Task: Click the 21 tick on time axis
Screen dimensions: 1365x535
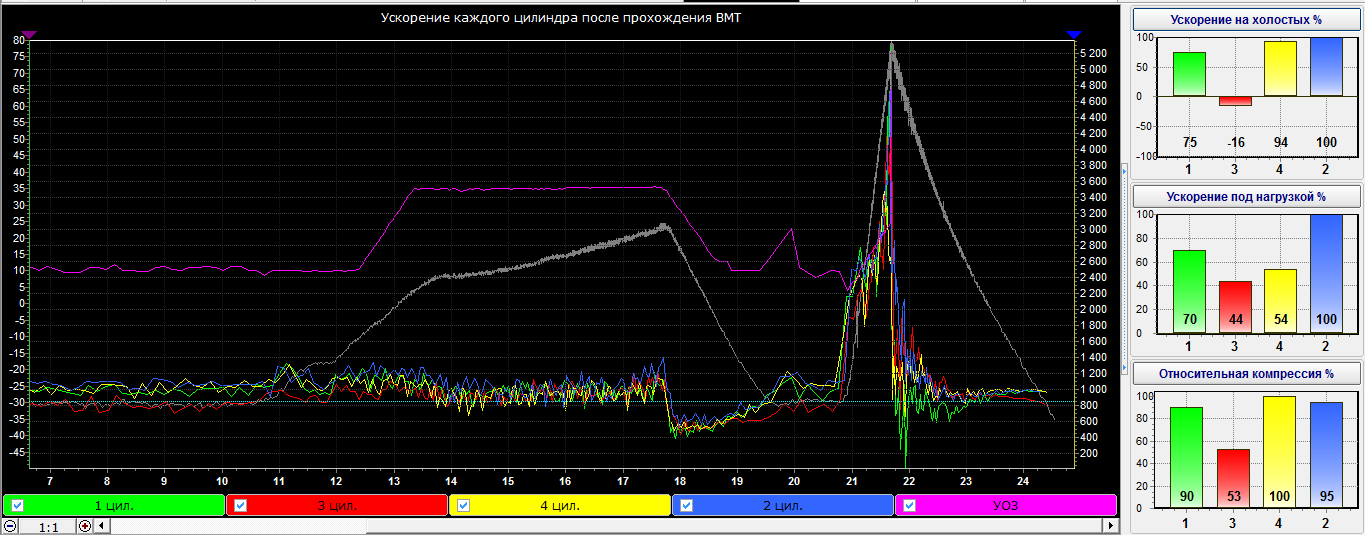Action: pyautogui.click(x=850, y=480)
